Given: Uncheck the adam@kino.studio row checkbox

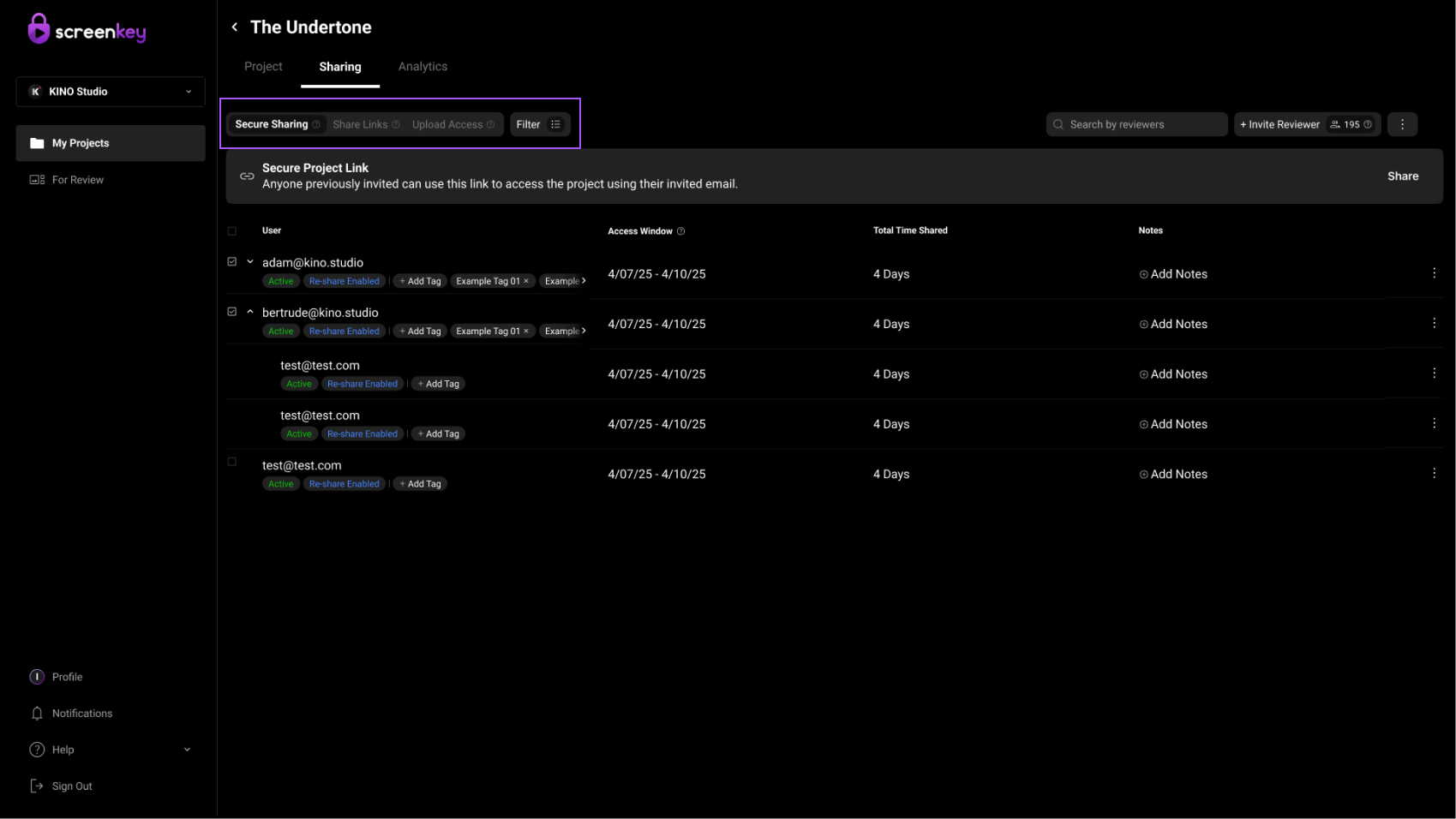Looking at the screenshot, I should pos(232,262).
